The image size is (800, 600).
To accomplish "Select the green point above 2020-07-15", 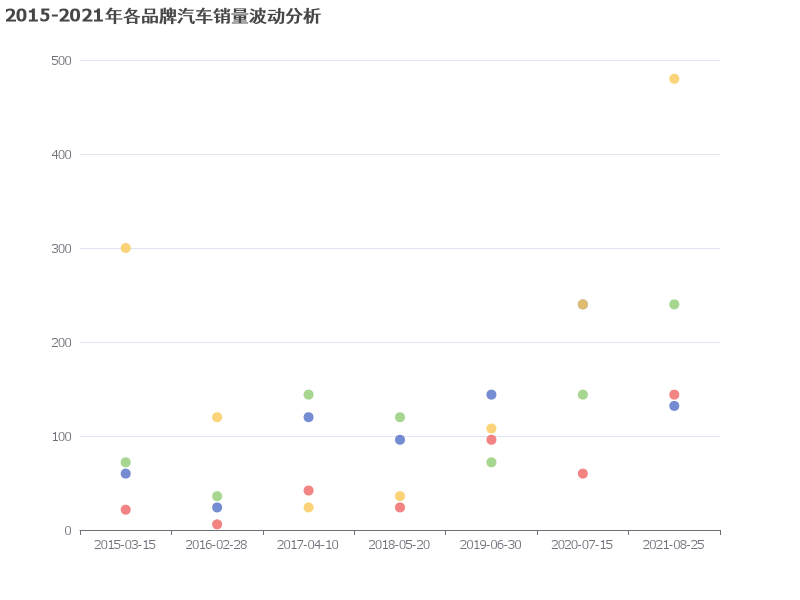I will (x=583, y=394).
